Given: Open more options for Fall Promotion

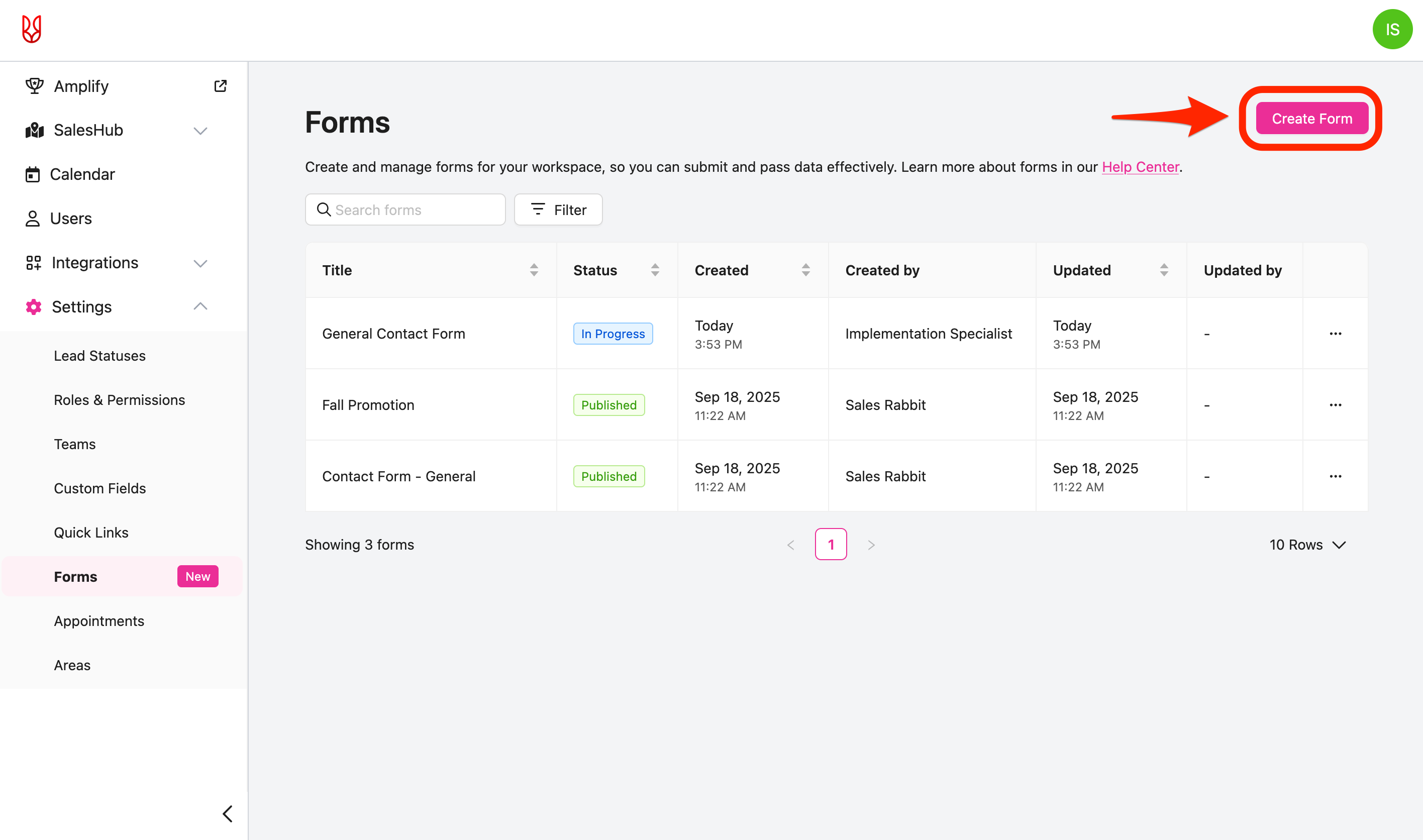Looking at the screenshot, I should point(1335,405).
